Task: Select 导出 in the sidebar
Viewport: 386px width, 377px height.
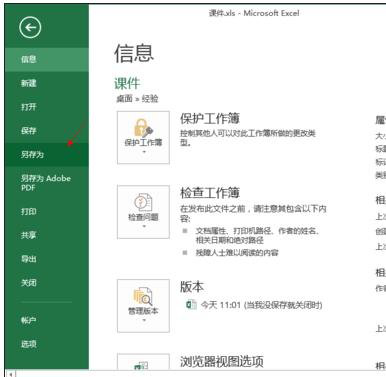Action: pyautogui.click(x=47, y=259)
